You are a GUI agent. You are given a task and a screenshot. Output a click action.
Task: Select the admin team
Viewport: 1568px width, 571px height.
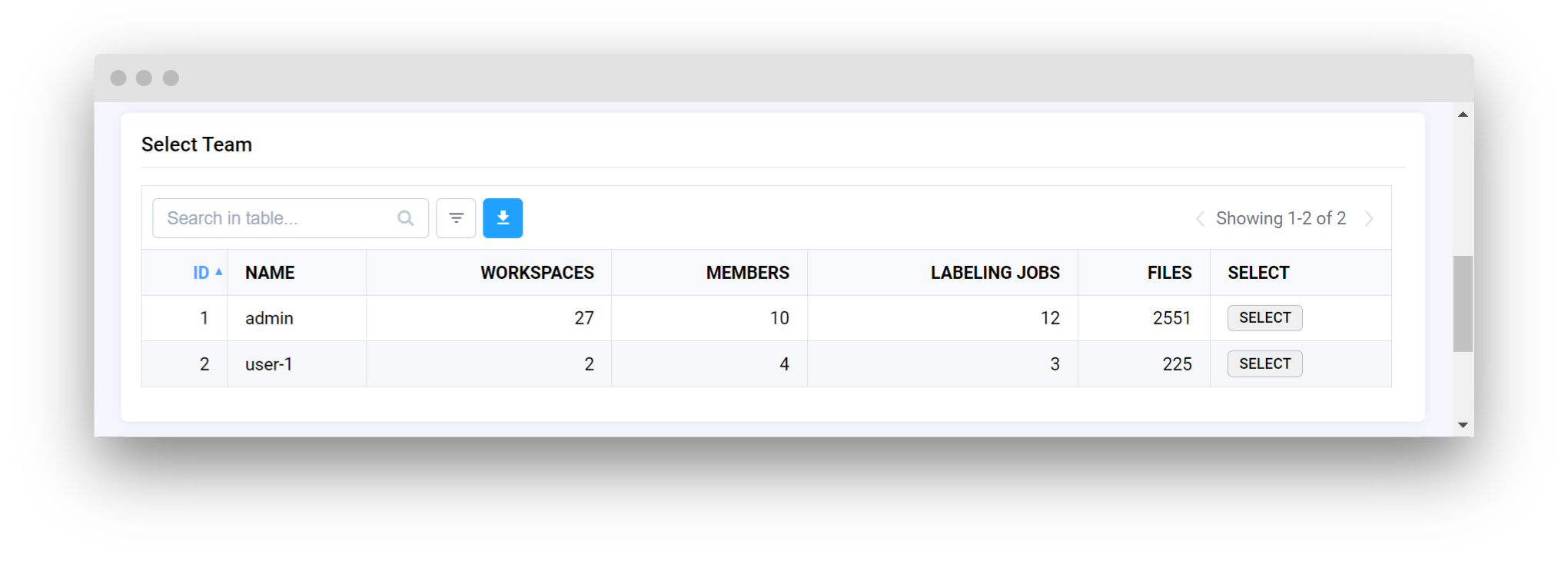(1264, 317)
